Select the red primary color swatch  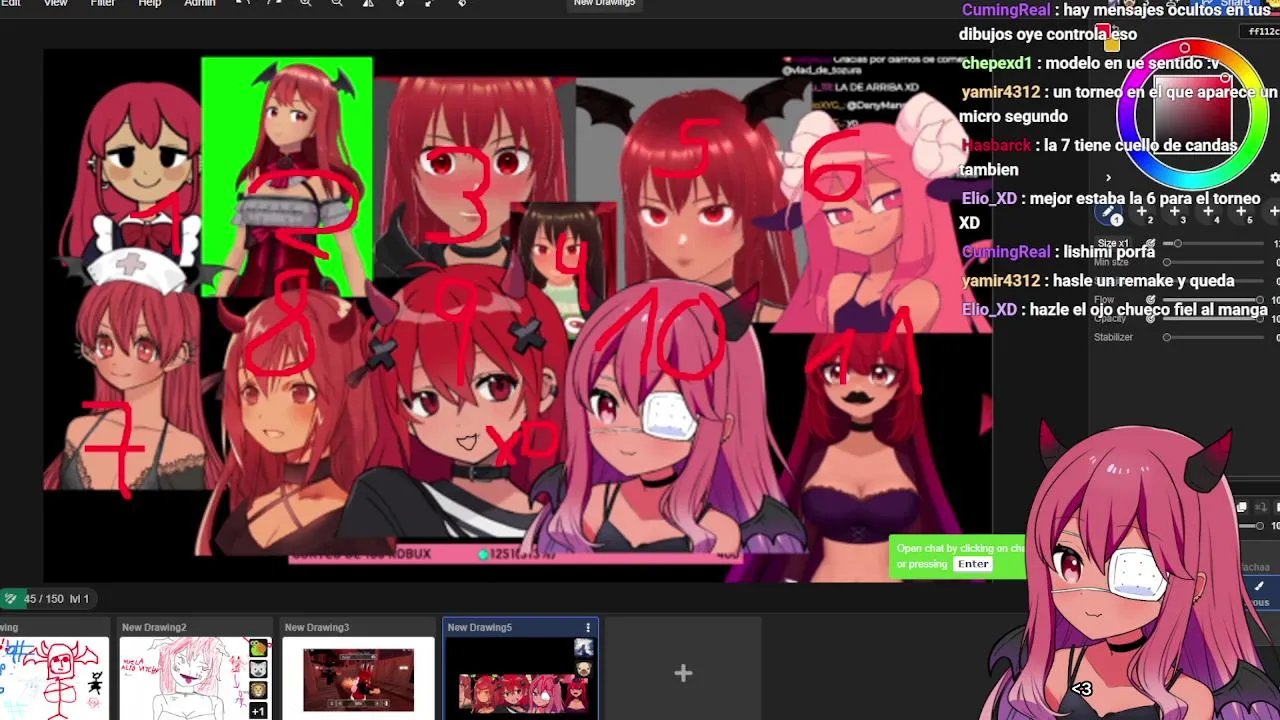click(x=1103, y=31)
